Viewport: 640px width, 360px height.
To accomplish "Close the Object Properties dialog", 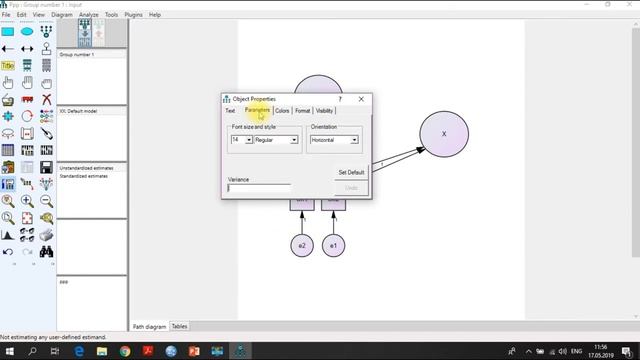I will pos(361,99).
